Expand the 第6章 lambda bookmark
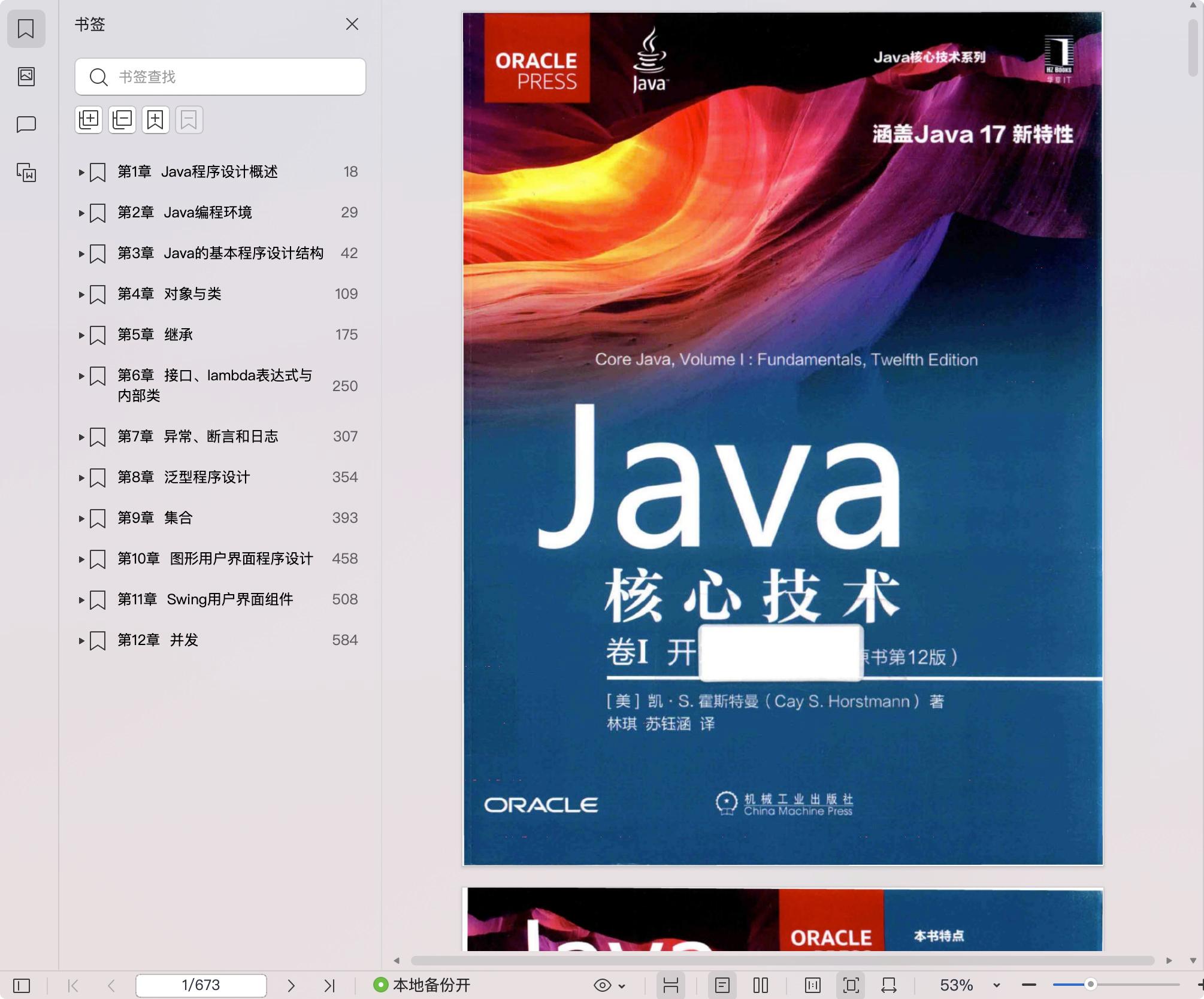The width and height of the screenshot is (1204, 999). [x=81, y=376]
